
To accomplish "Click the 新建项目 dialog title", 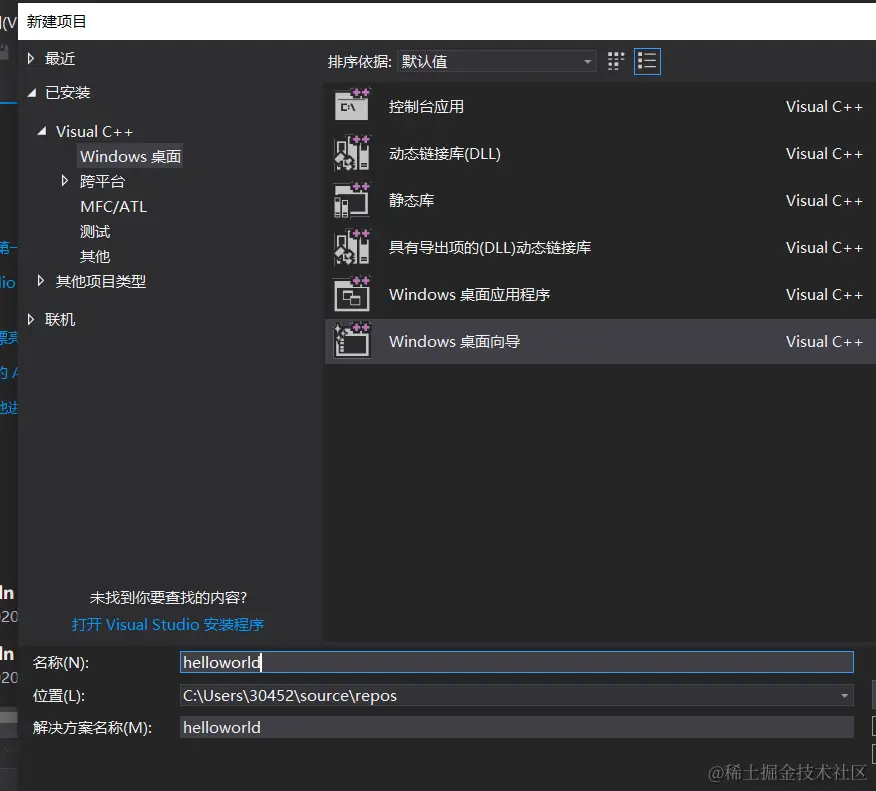I will click(56, 22).
